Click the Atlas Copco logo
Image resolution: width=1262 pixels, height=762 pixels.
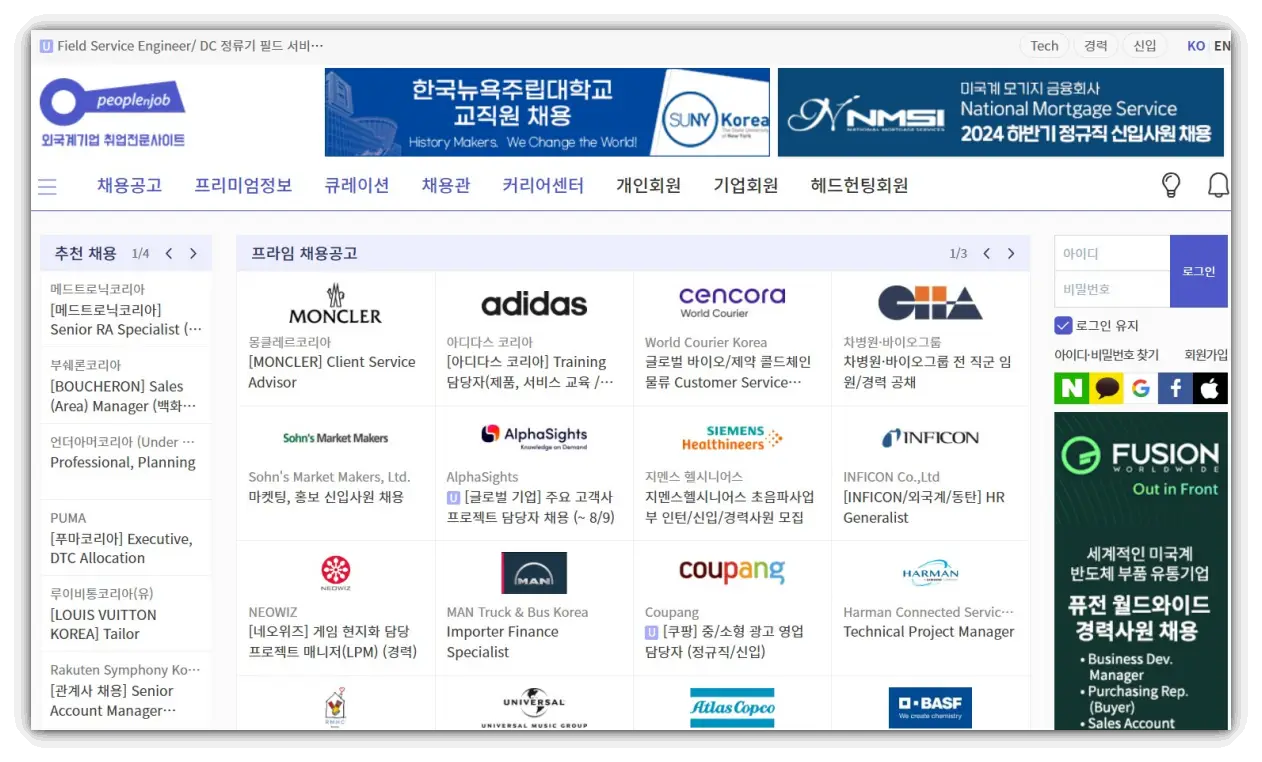coord(731,708)
